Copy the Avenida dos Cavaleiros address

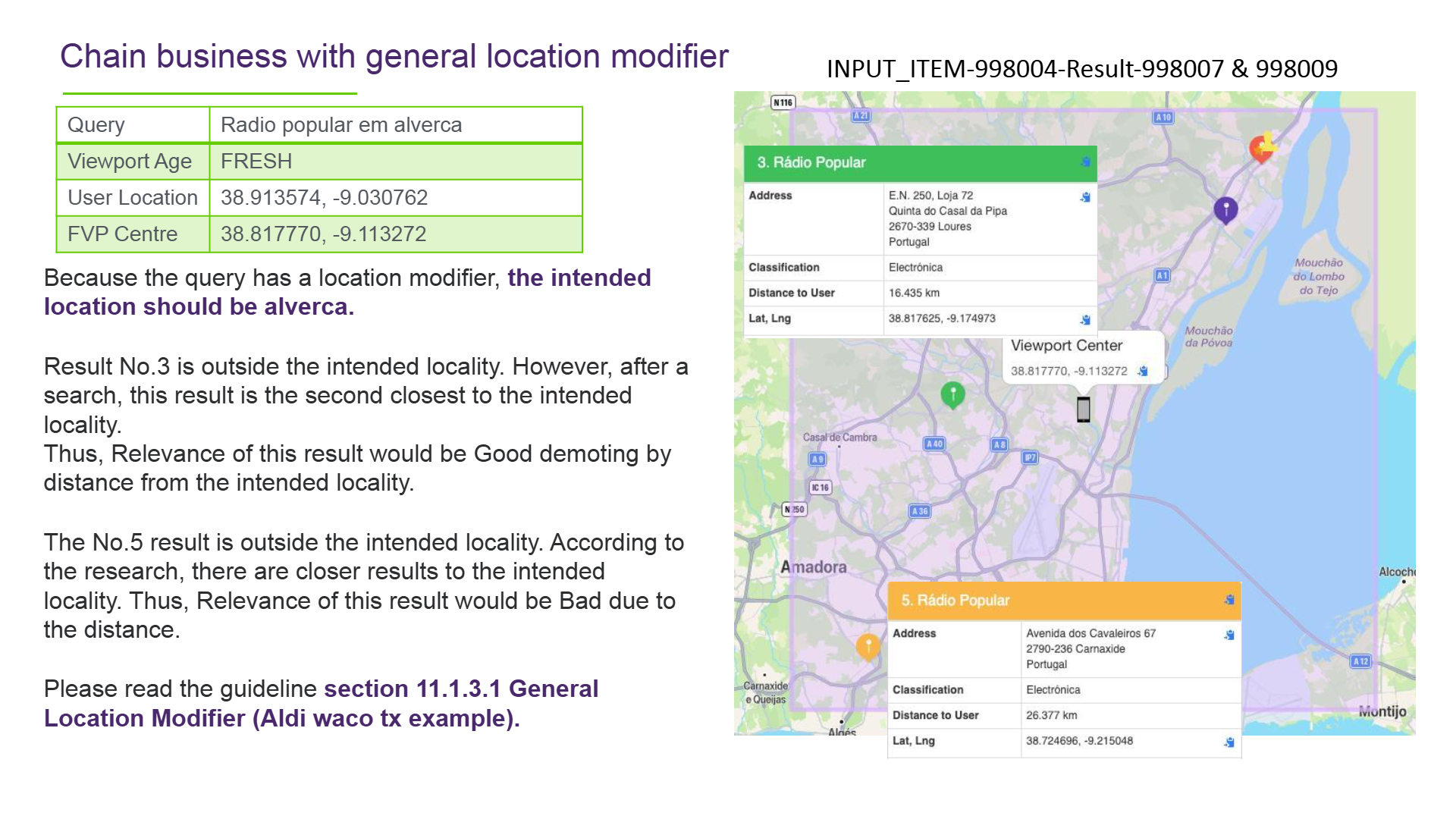click(x=1229, y=635)
